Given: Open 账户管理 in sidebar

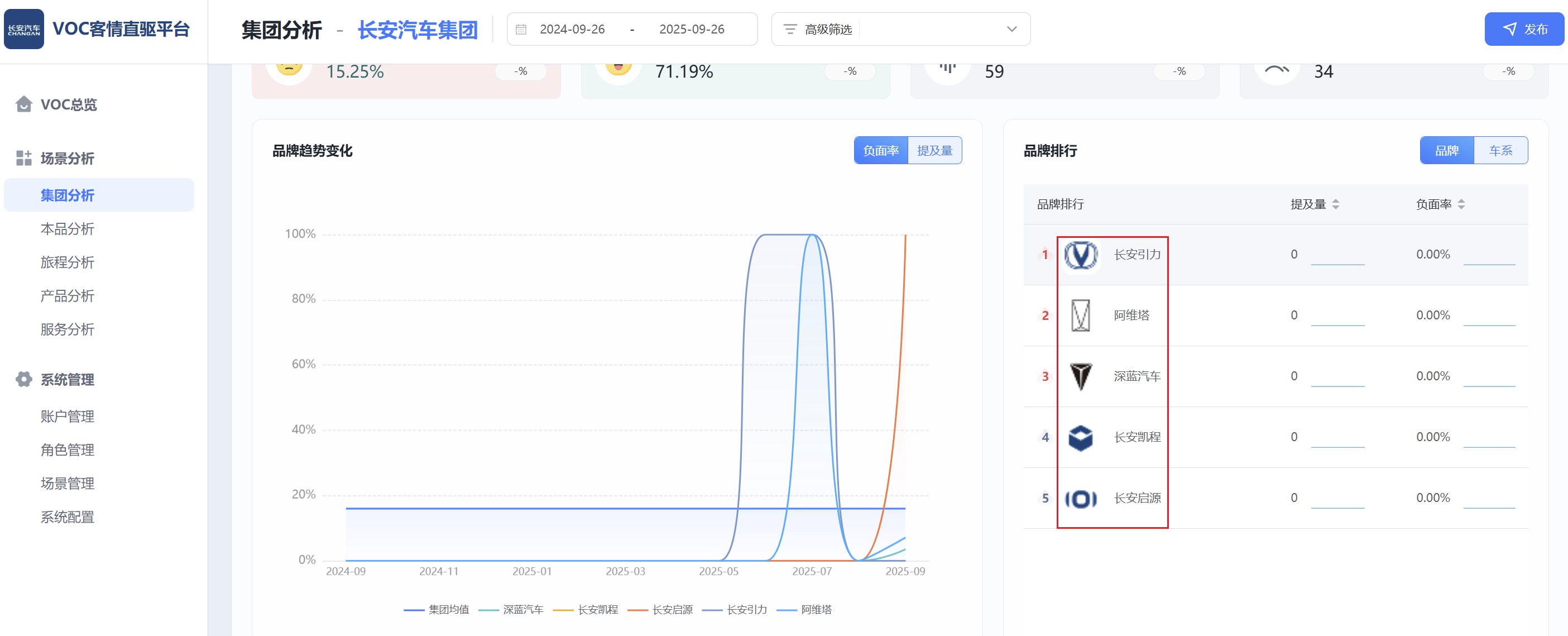Looking at the screenshot, I should pos(68,417).
